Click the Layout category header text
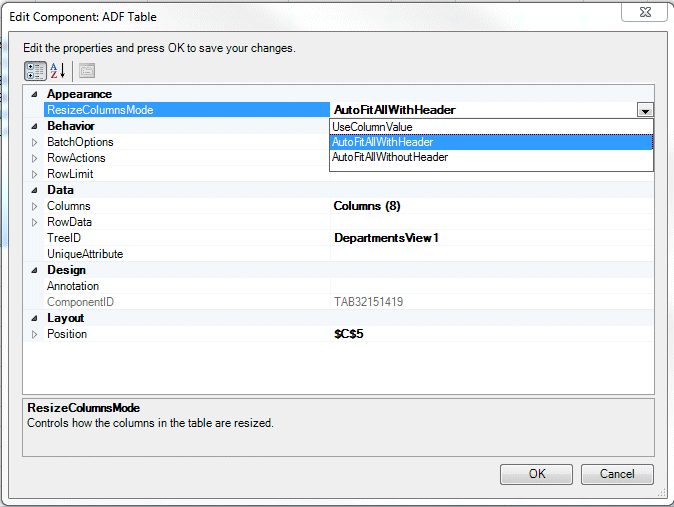 click(65, 318)
